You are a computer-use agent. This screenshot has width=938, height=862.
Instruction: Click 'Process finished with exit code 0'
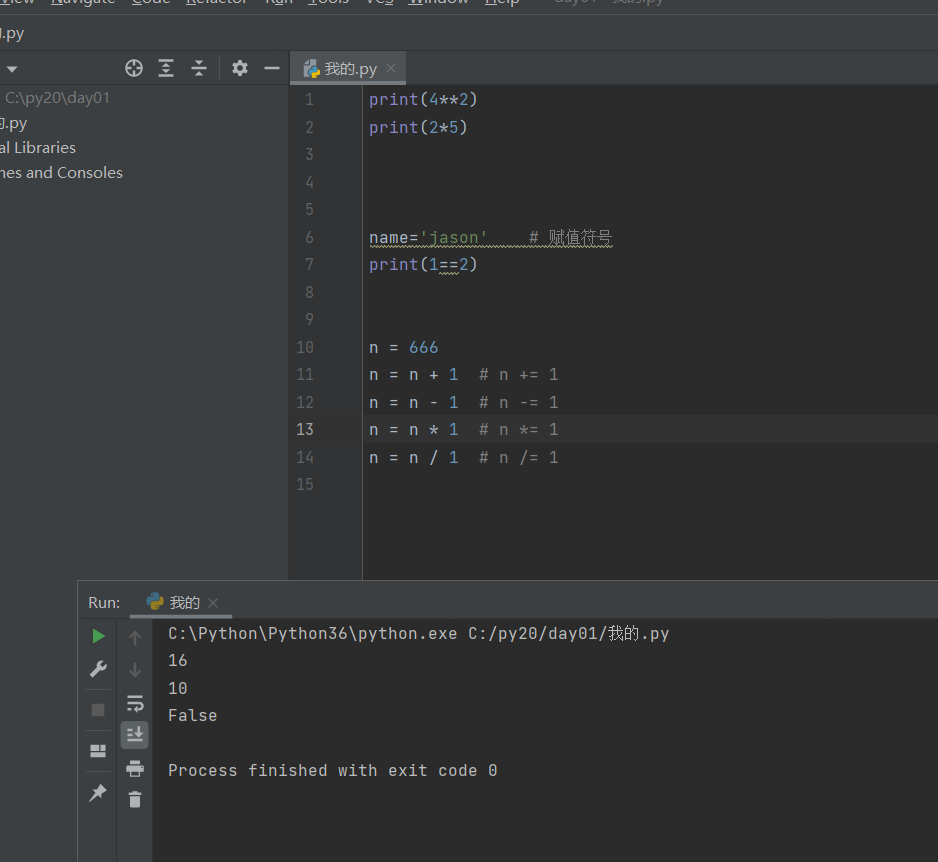[333, 770]
